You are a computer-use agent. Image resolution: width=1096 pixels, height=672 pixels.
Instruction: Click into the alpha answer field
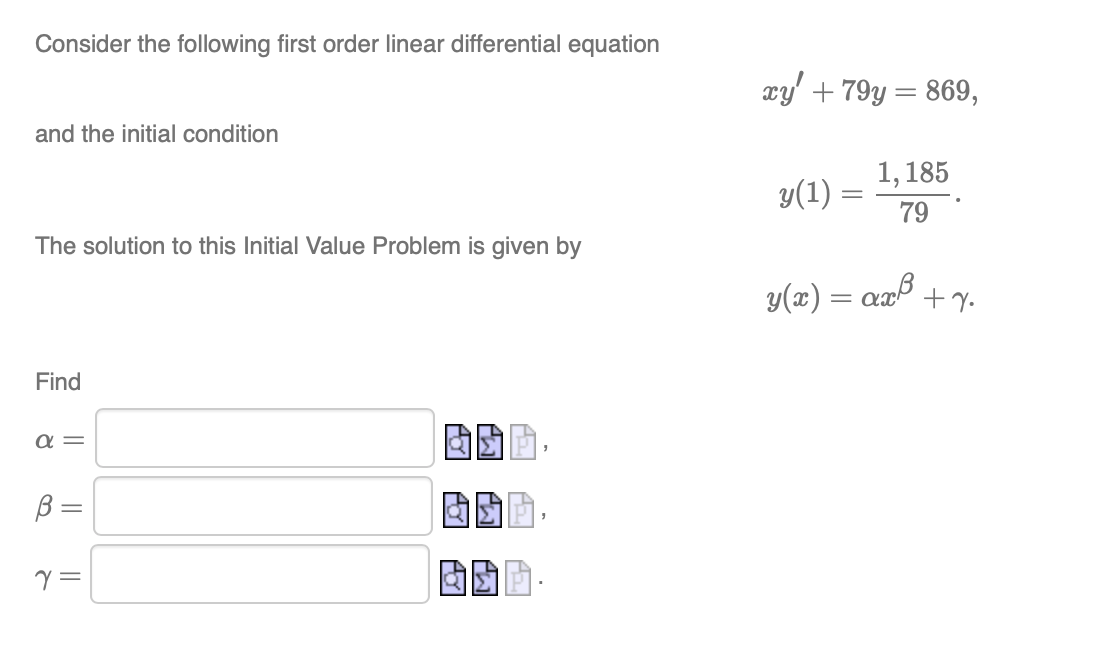(x=265, y=438)
